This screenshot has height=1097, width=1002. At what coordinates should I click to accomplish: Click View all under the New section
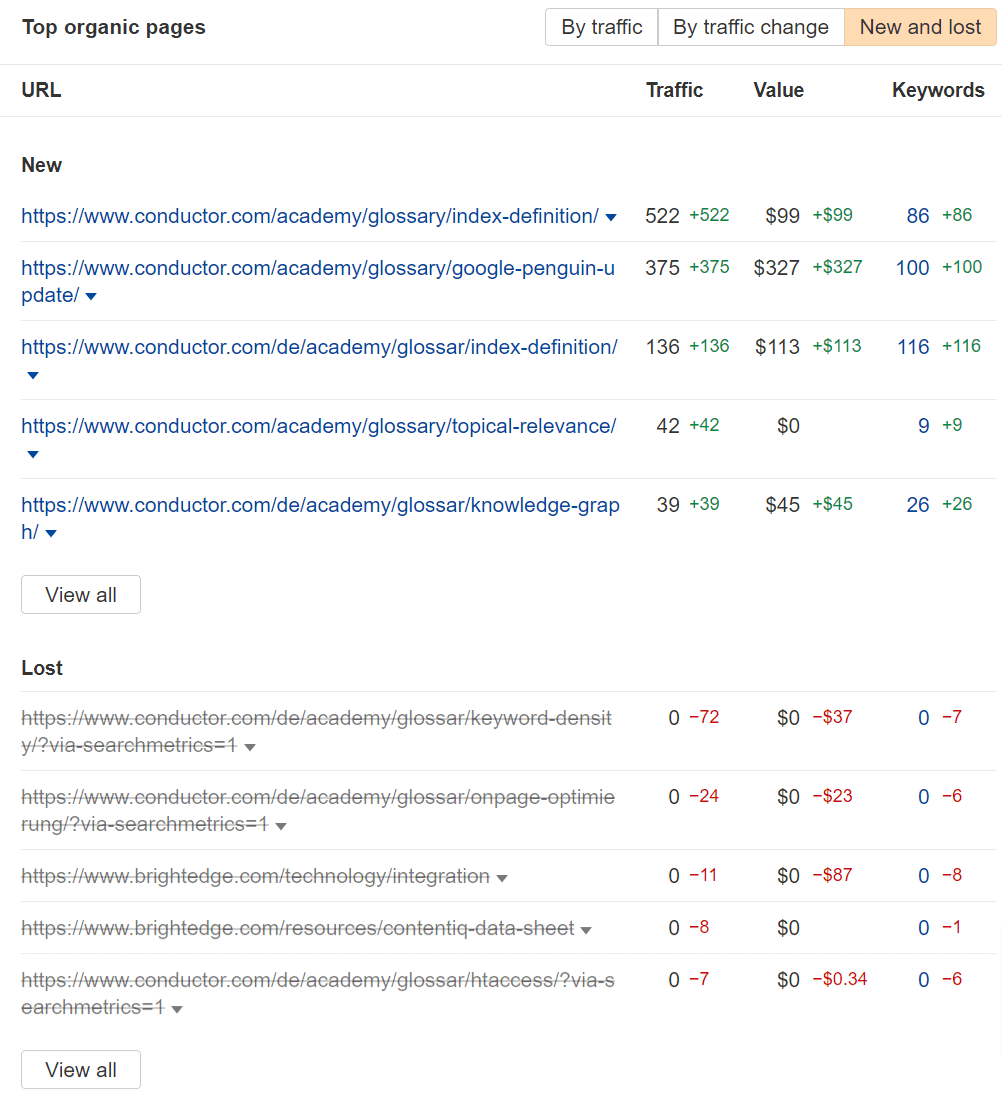pos(80,594)
